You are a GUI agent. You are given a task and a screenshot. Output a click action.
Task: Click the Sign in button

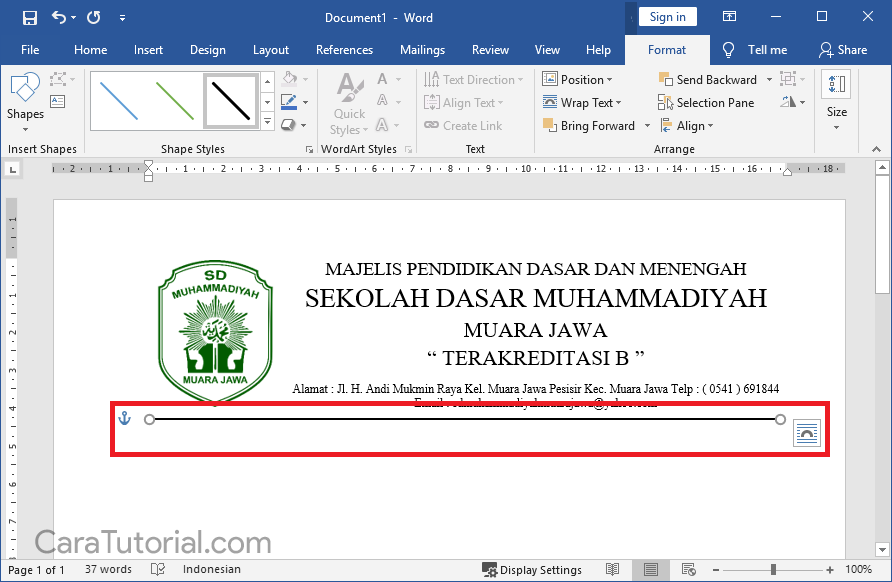pos(667,17)
